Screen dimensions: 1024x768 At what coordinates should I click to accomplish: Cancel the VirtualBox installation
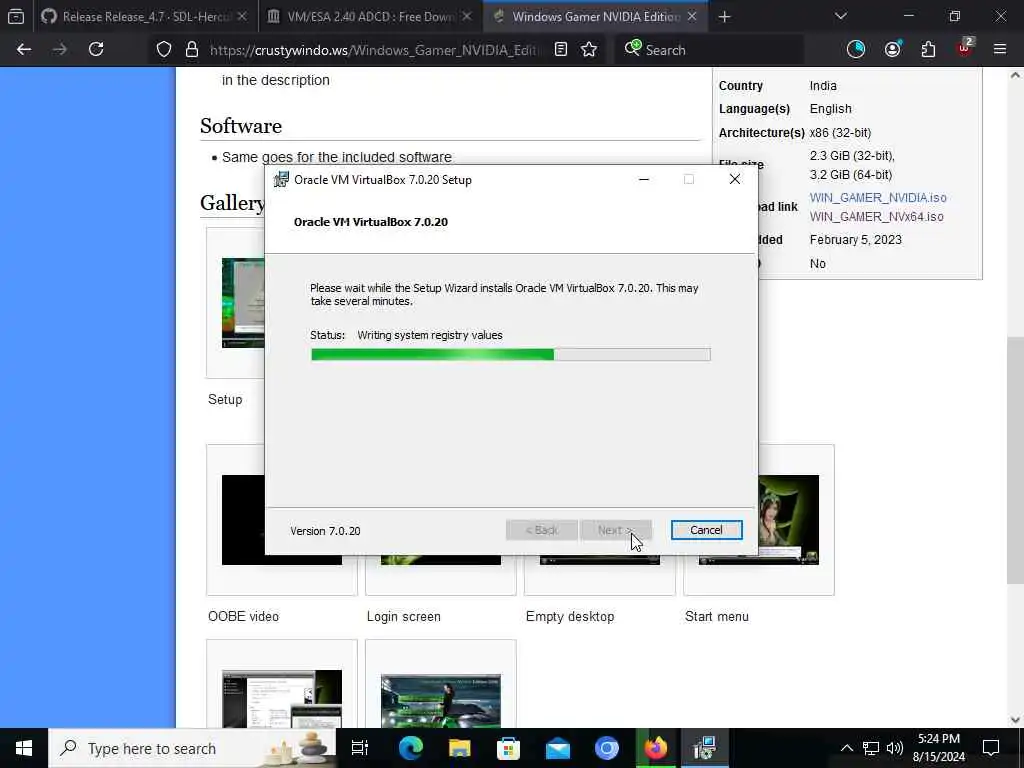click(x=707, y=530)
